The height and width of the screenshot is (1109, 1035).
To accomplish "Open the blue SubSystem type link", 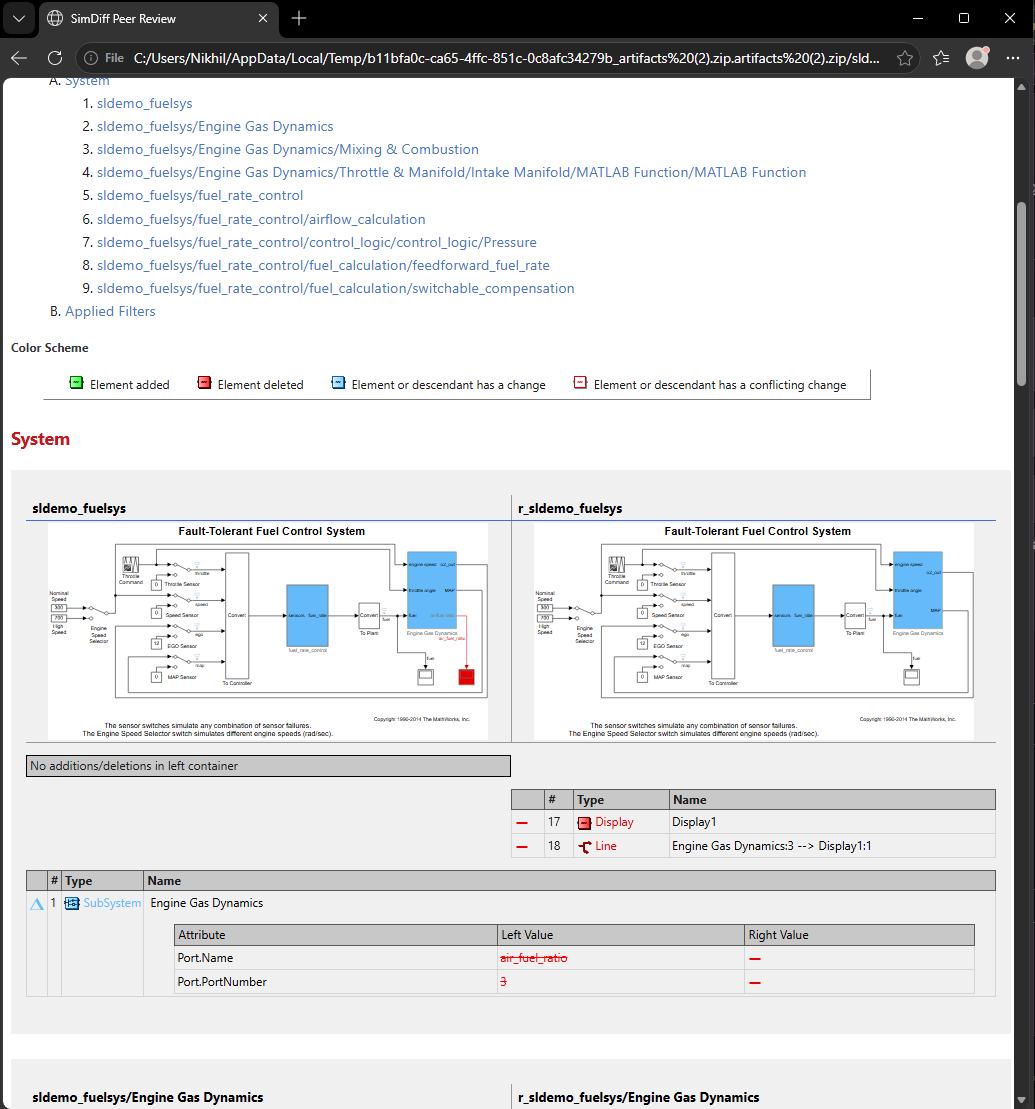I will tap(112, 903).
